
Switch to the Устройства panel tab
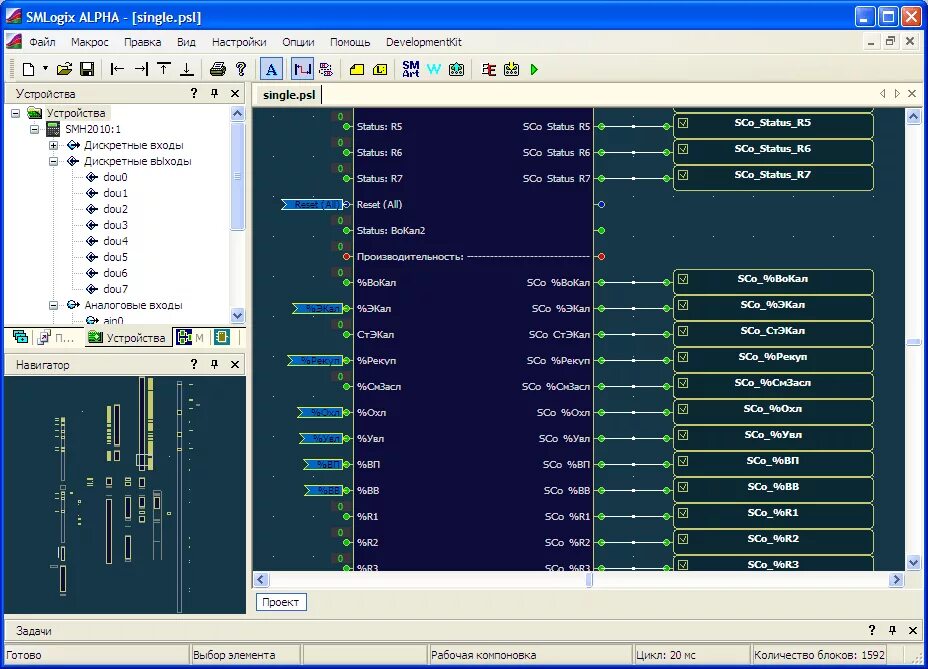click(x=127, y=337)
